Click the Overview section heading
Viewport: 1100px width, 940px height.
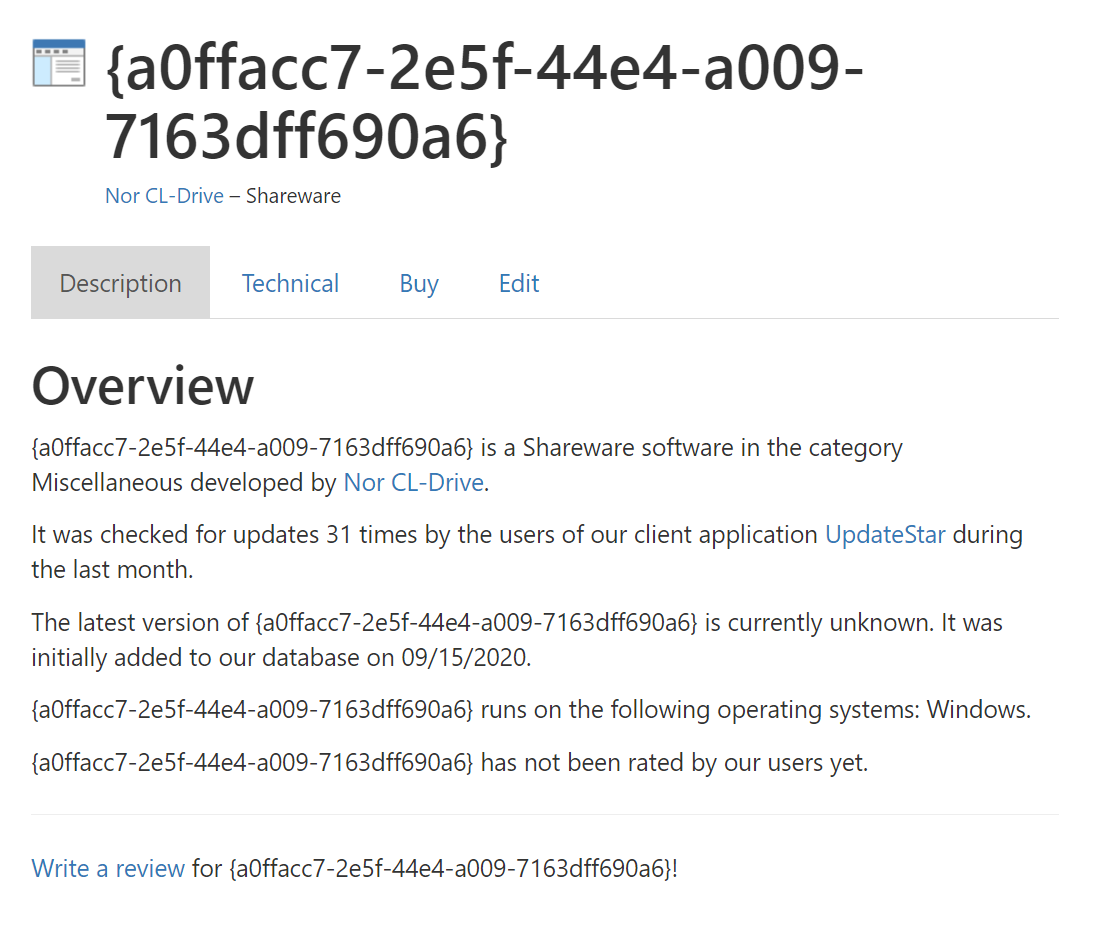coord(143,386)
